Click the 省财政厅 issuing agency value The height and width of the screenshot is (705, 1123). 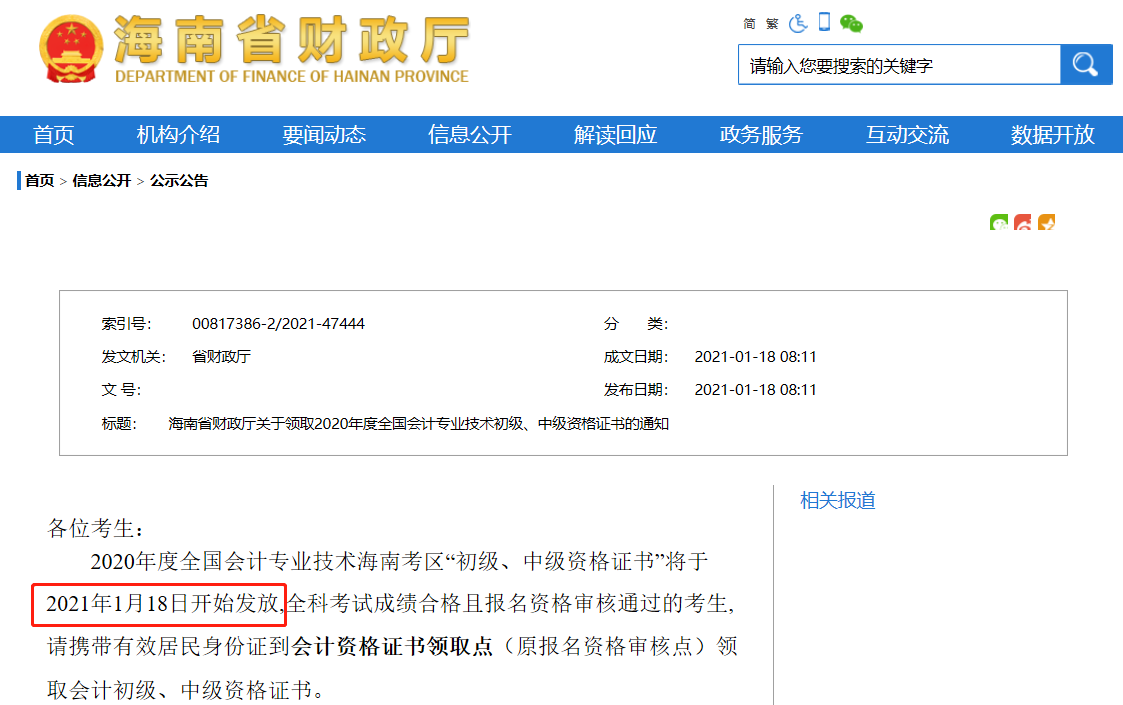click(221, 357)
